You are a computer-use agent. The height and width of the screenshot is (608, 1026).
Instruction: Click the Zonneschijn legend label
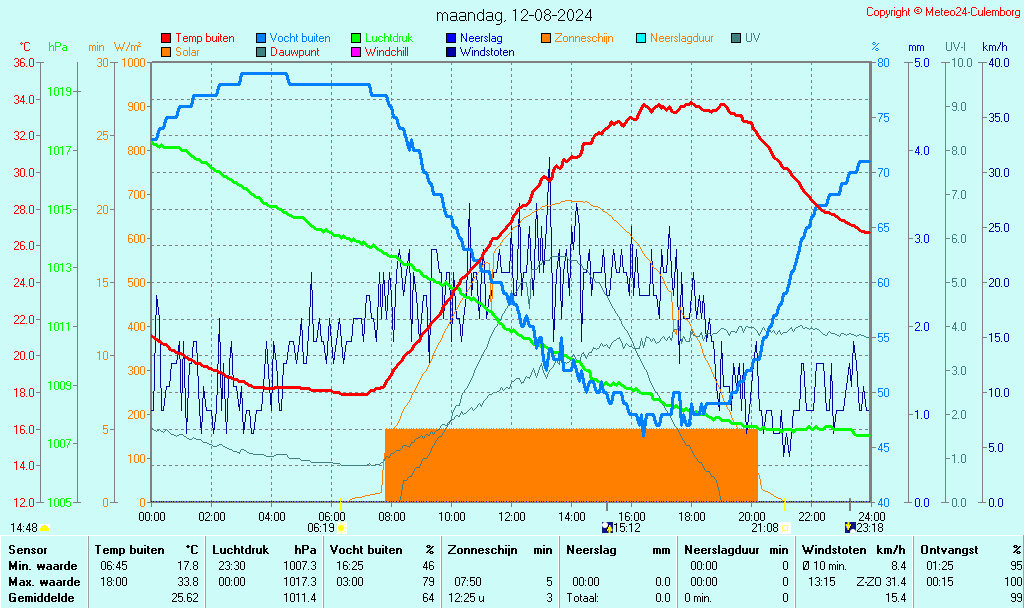(x=583, y=38)
